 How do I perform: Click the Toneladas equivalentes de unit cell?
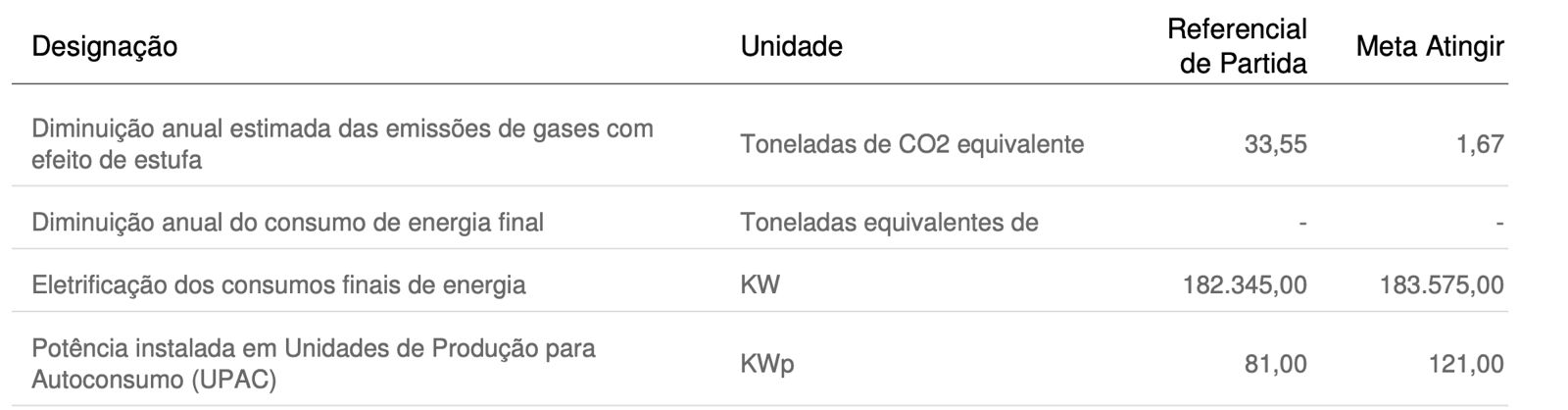(x=889, y=223)
